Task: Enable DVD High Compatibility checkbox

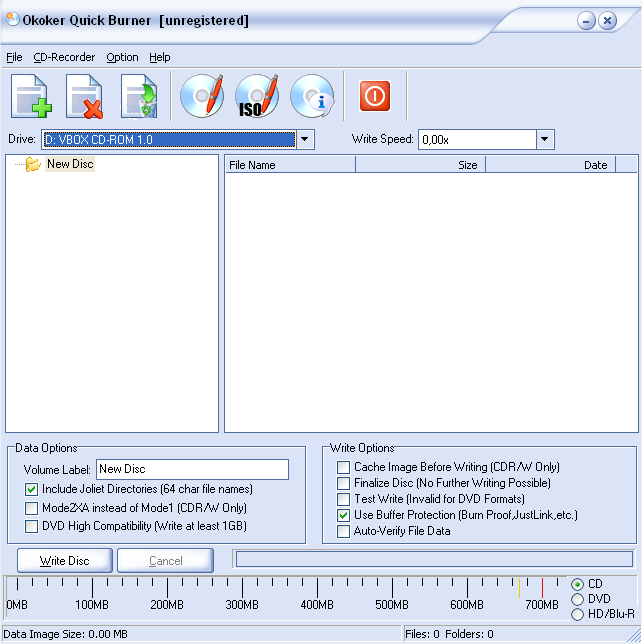Action: point(31,526)
